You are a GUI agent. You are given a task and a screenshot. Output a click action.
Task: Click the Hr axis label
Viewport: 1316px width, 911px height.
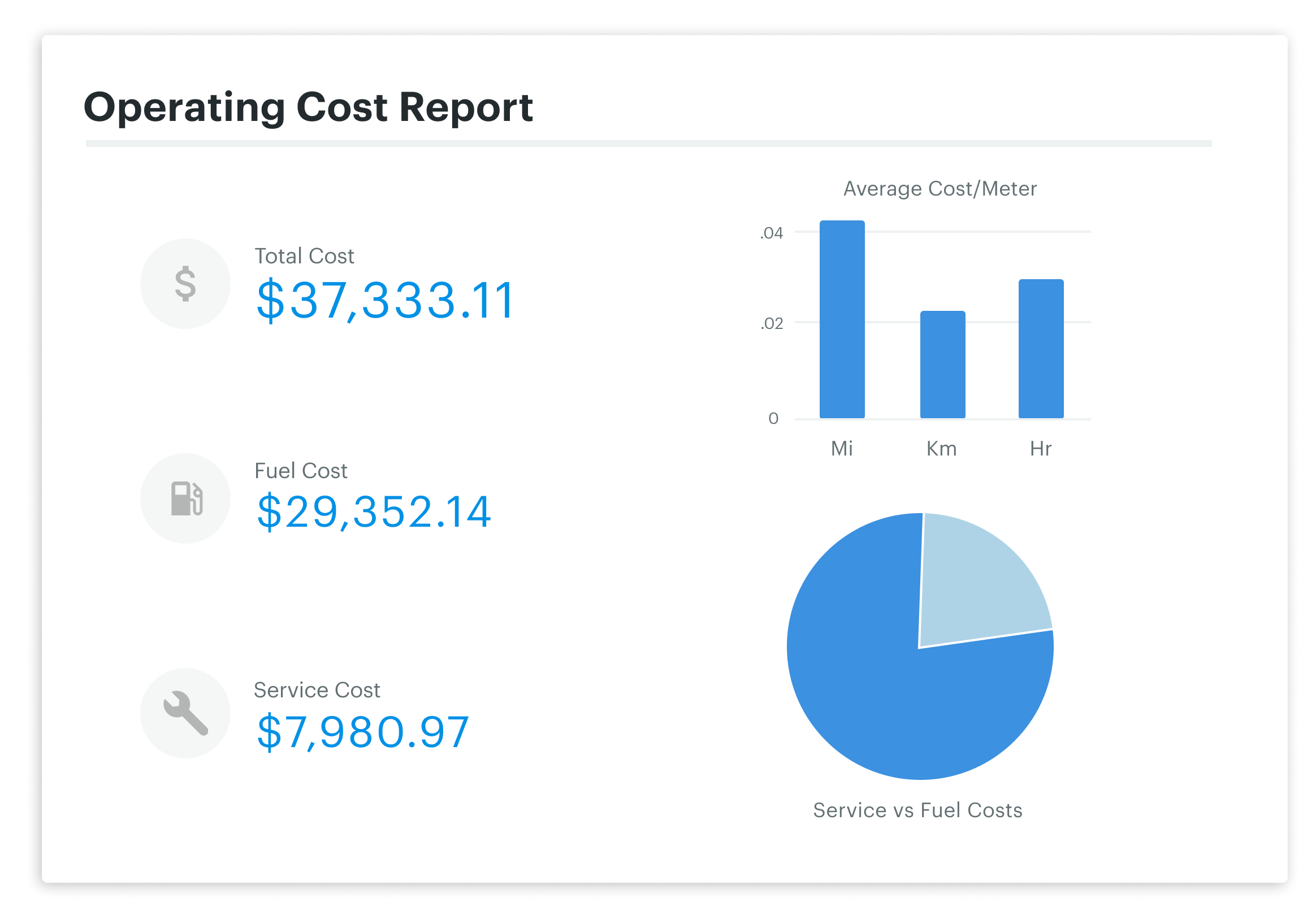[1040, 449]
